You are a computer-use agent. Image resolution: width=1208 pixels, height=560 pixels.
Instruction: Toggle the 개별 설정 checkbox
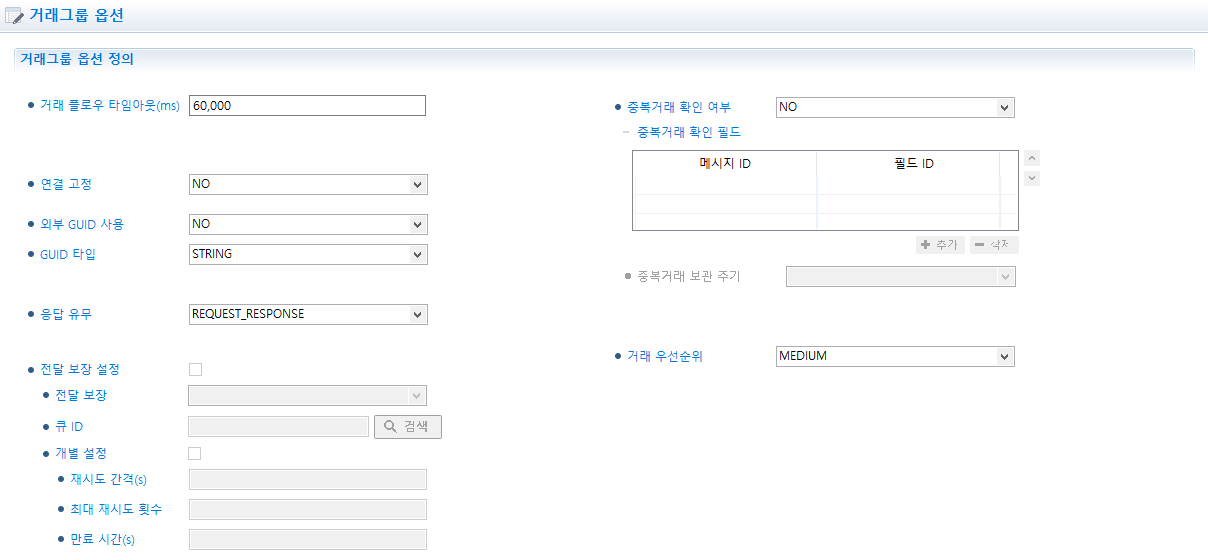tap(195, 454)
